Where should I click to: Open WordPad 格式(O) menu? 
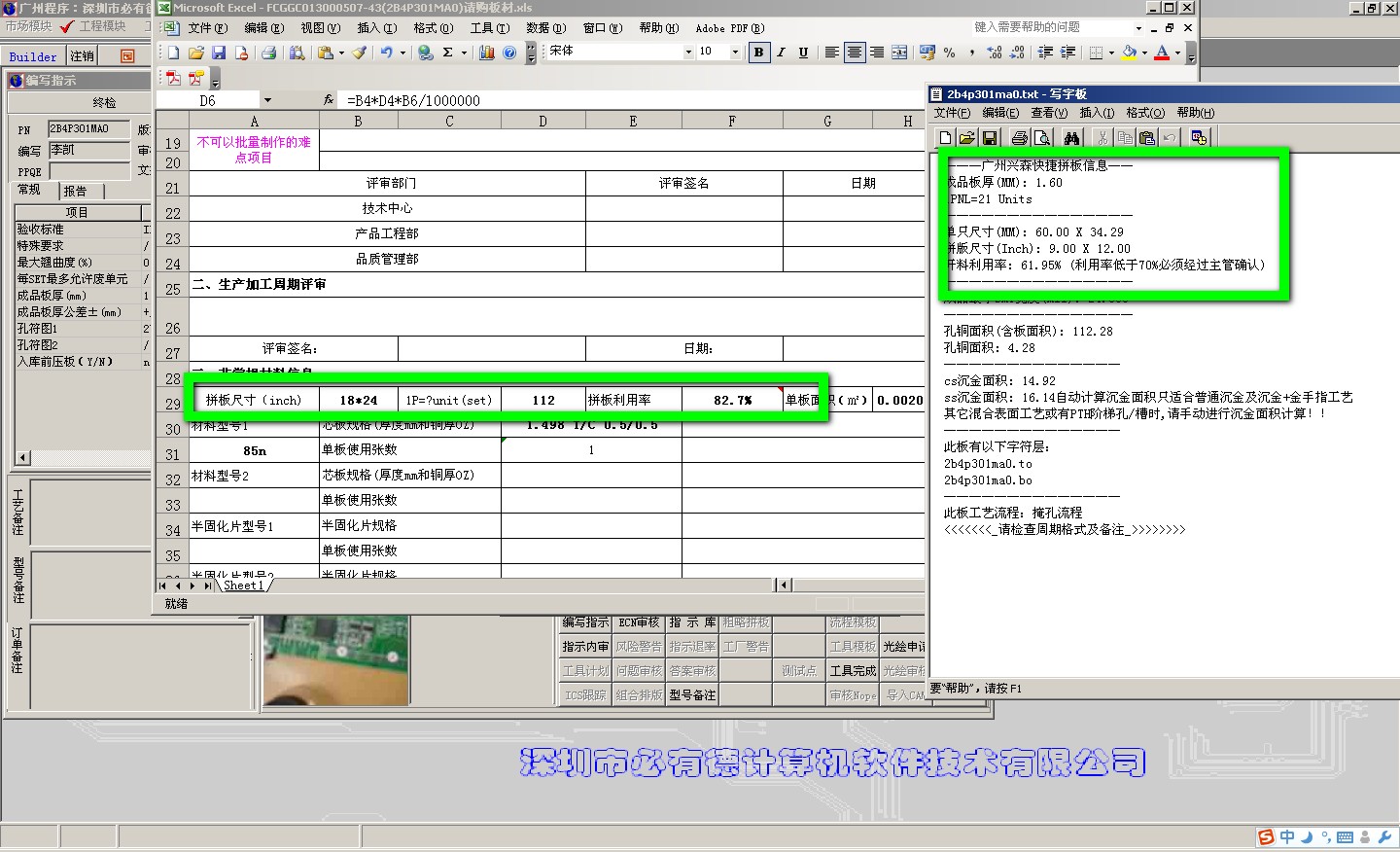[1145, 113]
